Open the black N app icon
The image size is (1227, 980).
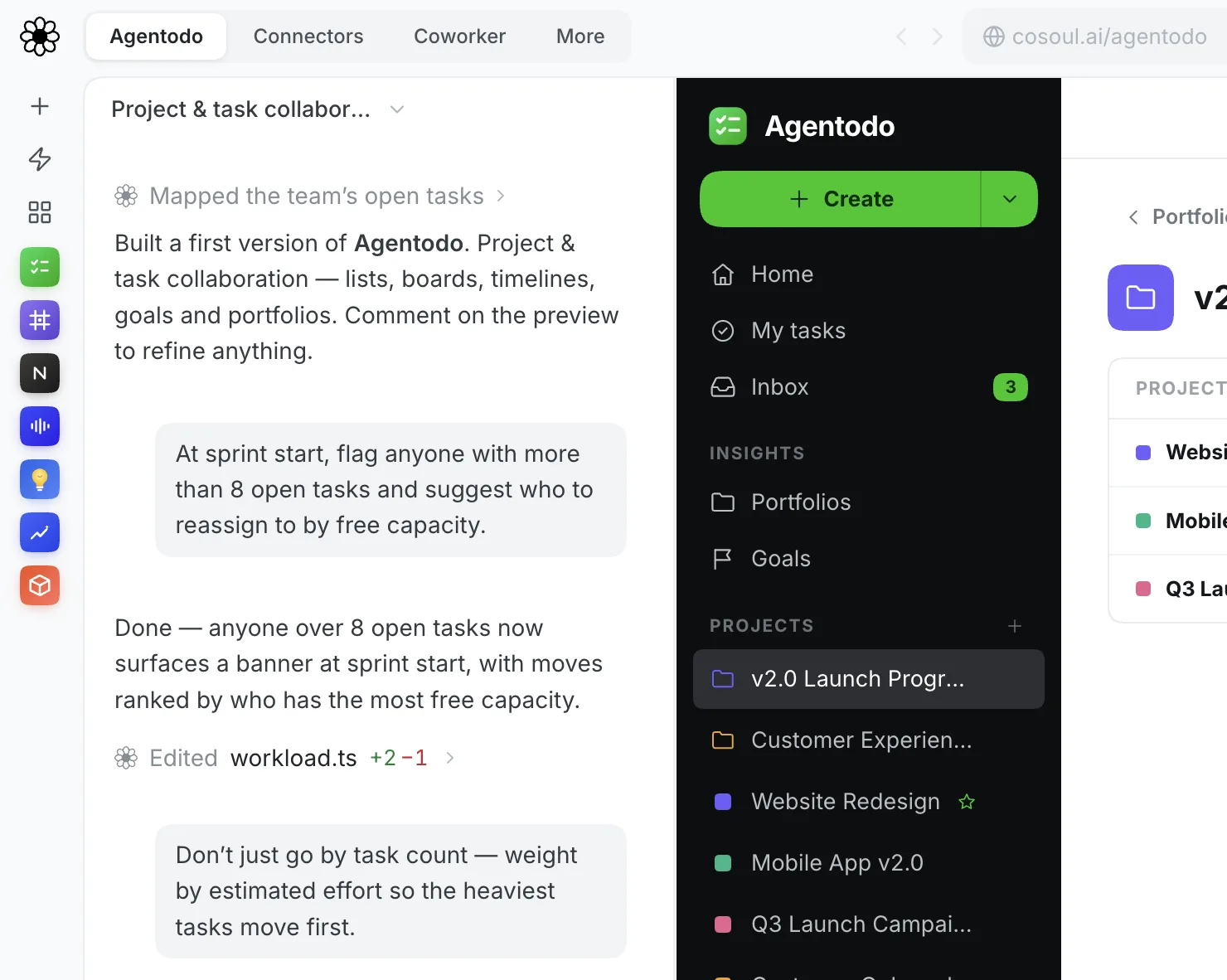pos(40,373)
